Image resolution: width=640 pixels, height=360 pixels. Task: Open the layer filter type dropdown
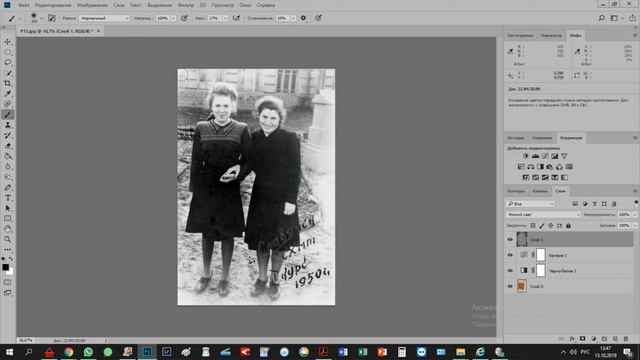(x=531, y=203)
